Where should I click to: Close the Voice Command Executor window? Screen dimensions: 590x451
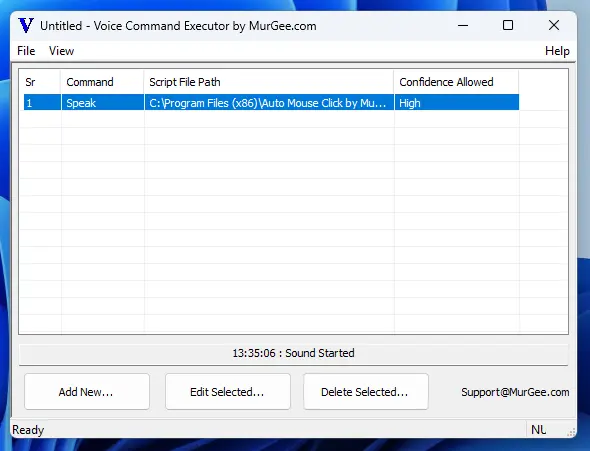[x=554, y=26]
